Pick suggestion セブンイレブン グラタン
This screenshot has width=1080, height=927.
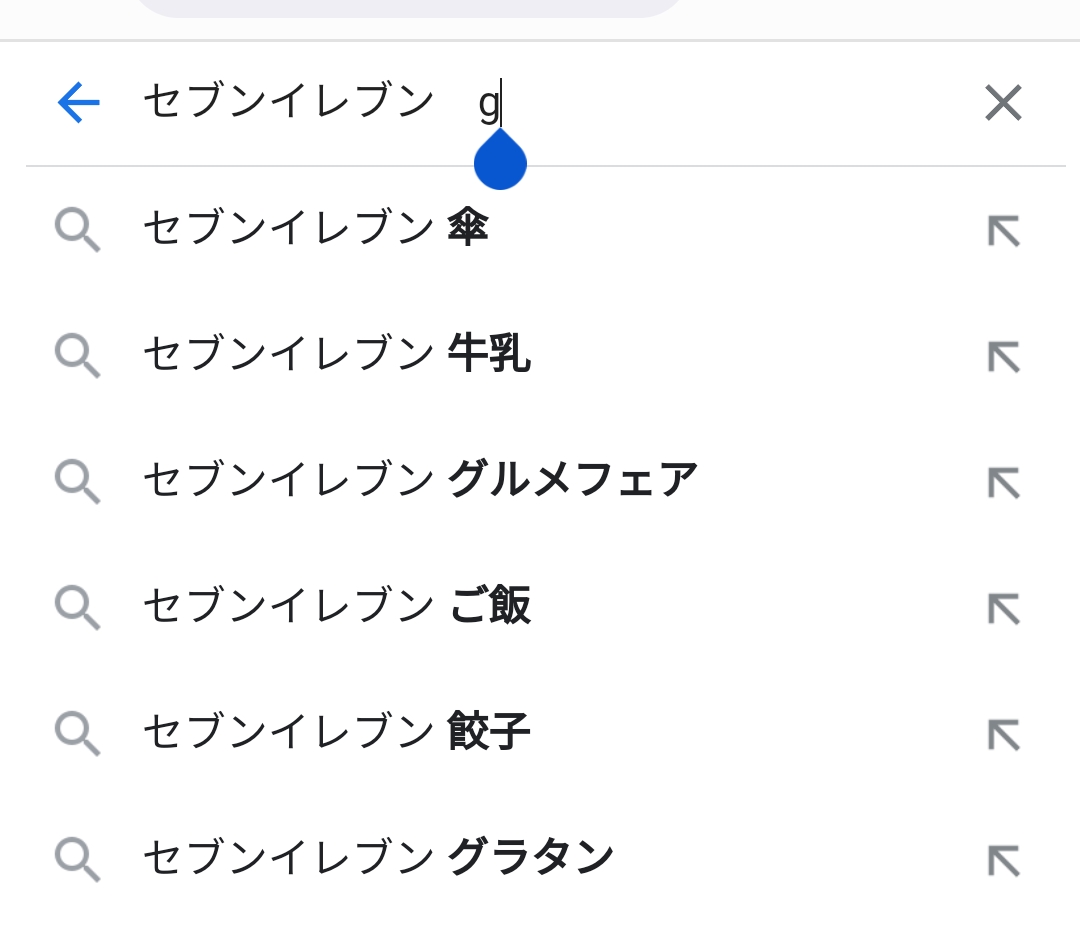tap(378, 859)
